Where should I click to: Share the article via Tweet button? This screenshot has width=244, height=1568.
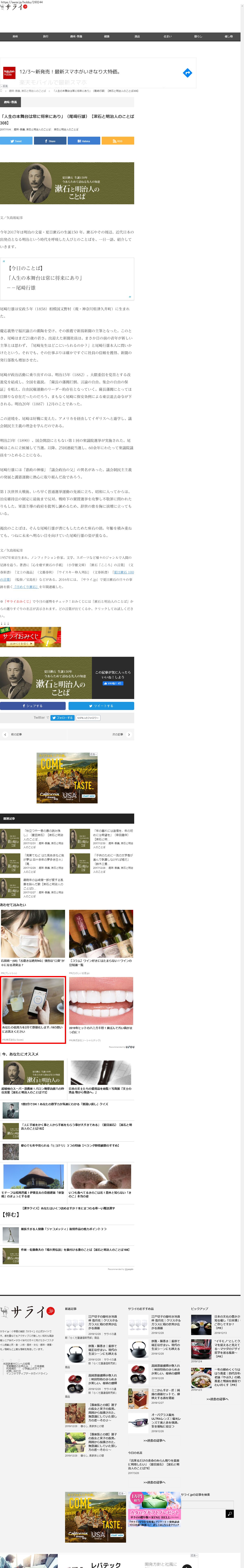[16, 141]
